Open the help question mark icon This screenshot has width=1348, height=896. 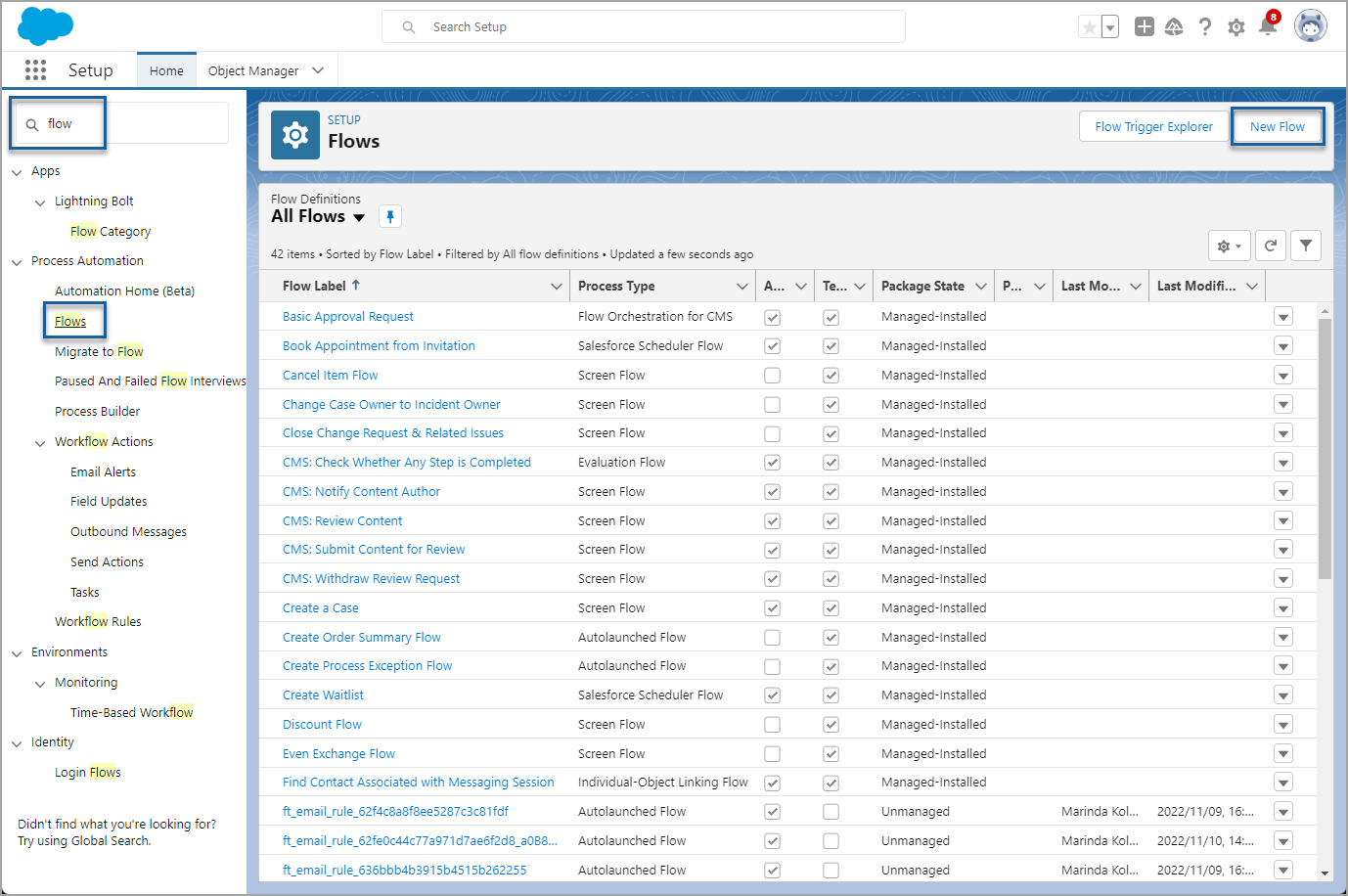click(1205, 26)
